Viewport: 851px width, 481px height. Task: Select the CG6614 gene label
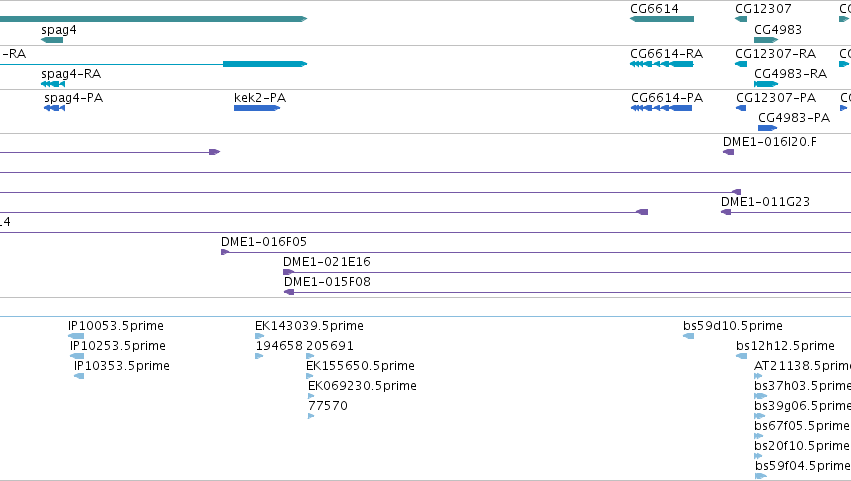click(x=654, y=9)
